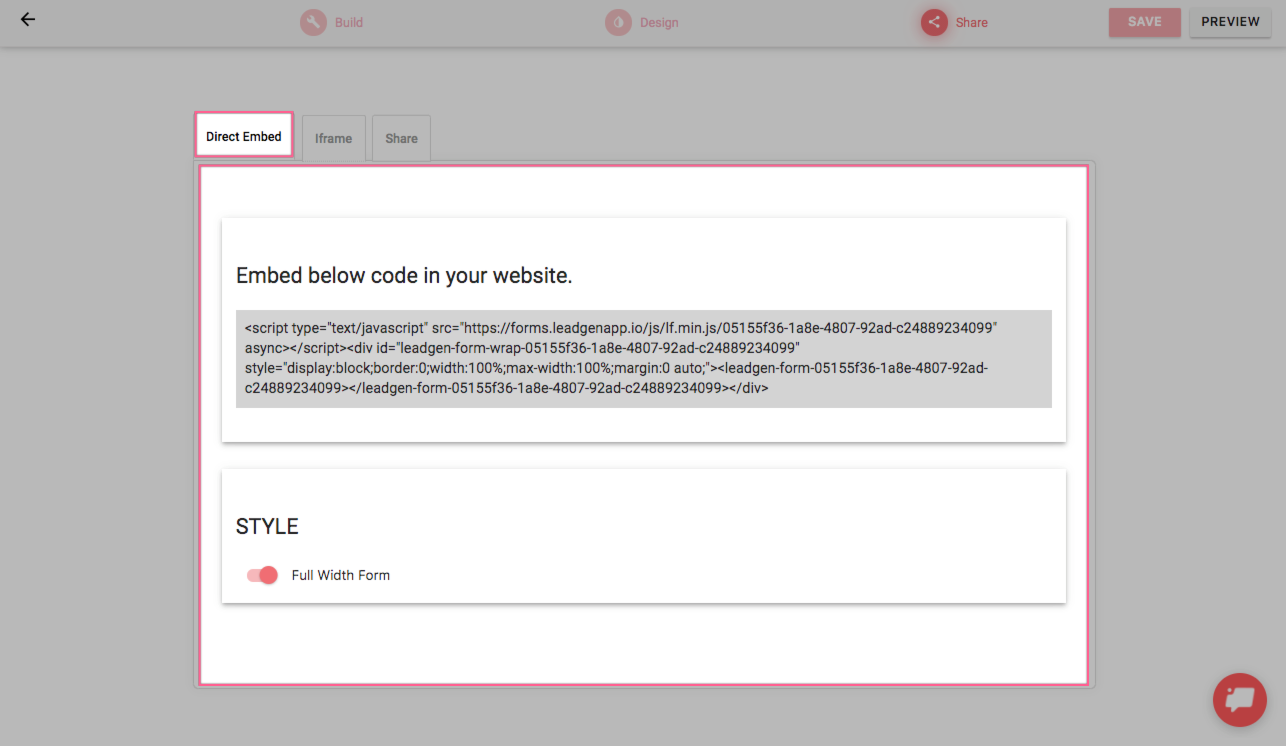Open the chat support bubble icon
The width and height of the screenshot is (1286, 746).
pos(1239,699)
